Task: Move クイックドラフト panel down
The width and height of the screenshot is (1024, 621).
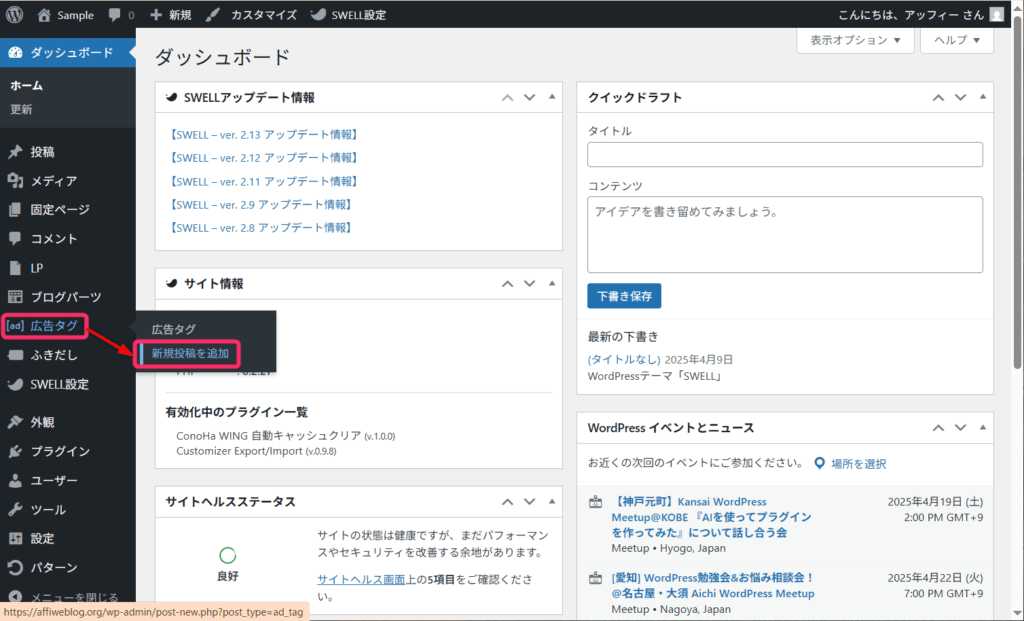Action: pos(961,97)
